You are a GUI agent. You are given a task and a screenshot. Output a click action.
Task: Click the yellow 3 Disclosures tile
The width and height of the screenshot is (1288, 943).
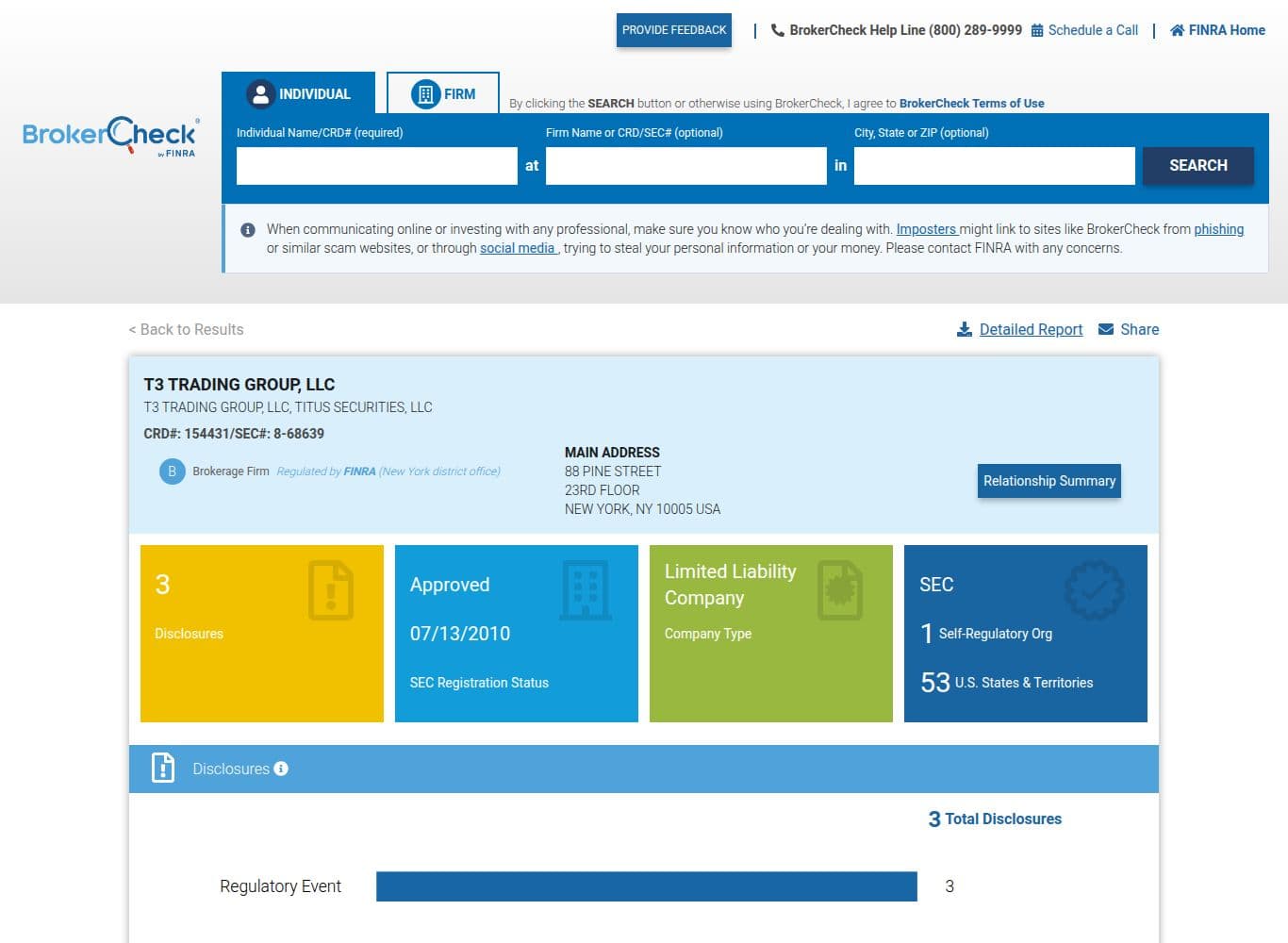[262, 634]
